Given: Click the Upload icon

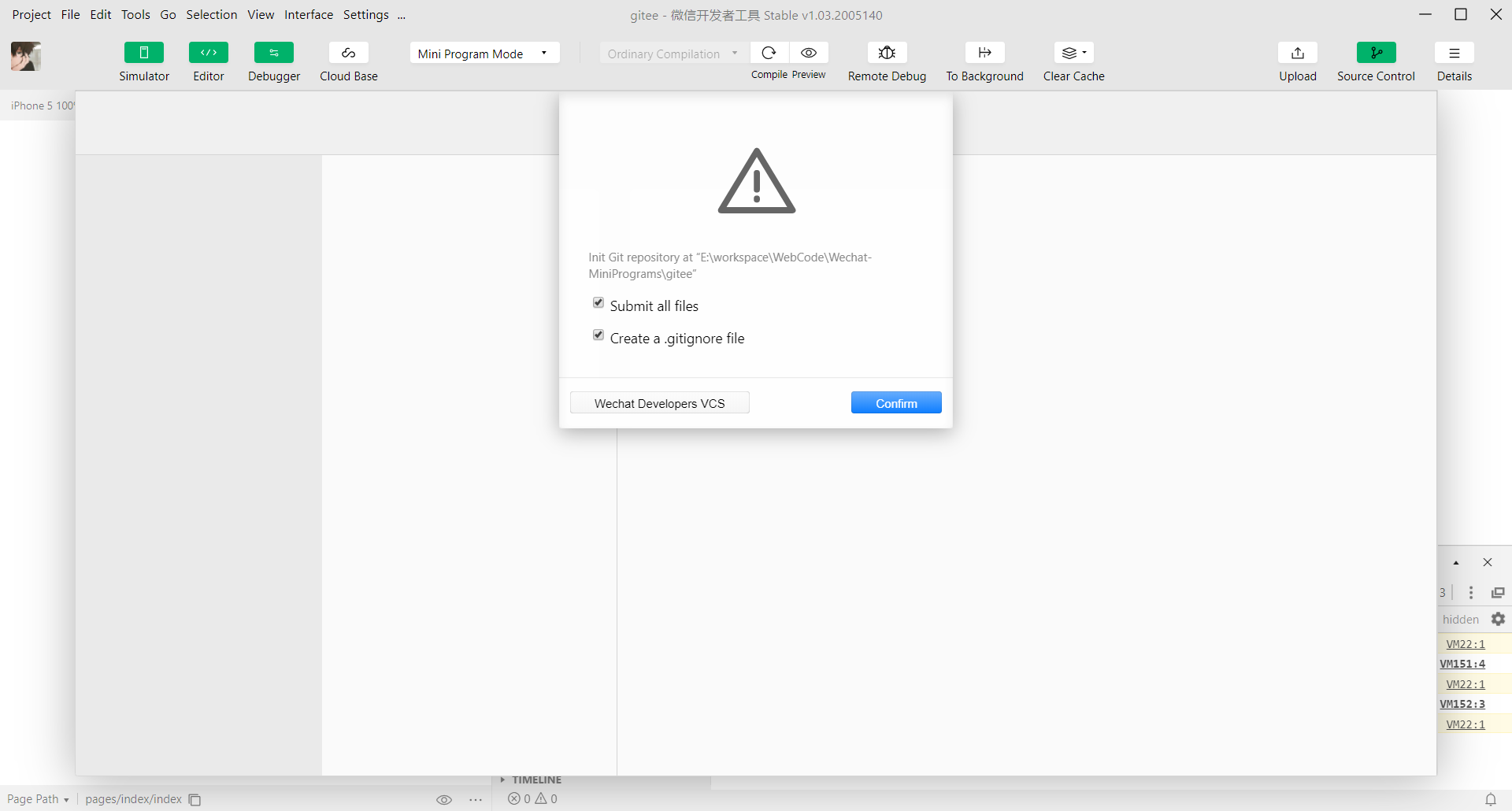Looking at the screenshot, I should (1298, 53).
